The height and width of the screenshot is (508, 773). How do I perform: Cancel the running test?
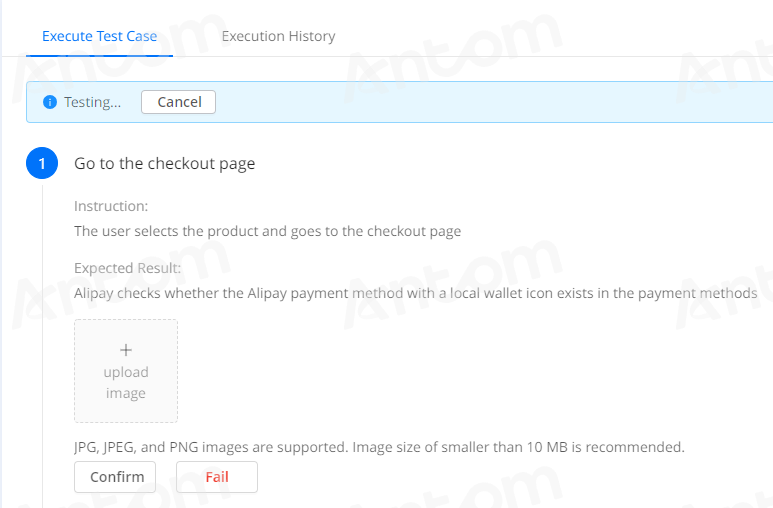click(x=178, y=102)
